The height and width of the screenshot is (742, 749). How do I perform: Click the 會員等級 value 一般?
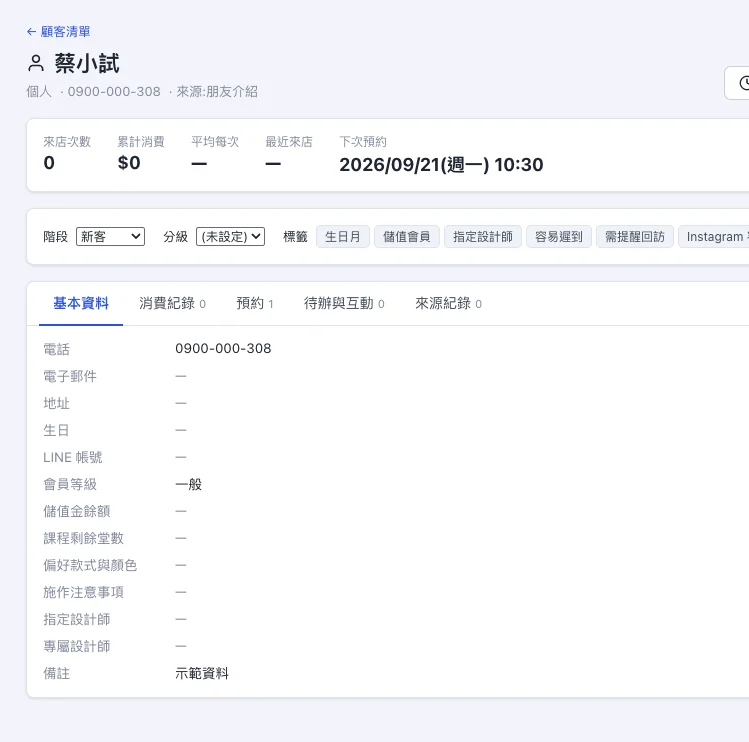coord(189,484)
